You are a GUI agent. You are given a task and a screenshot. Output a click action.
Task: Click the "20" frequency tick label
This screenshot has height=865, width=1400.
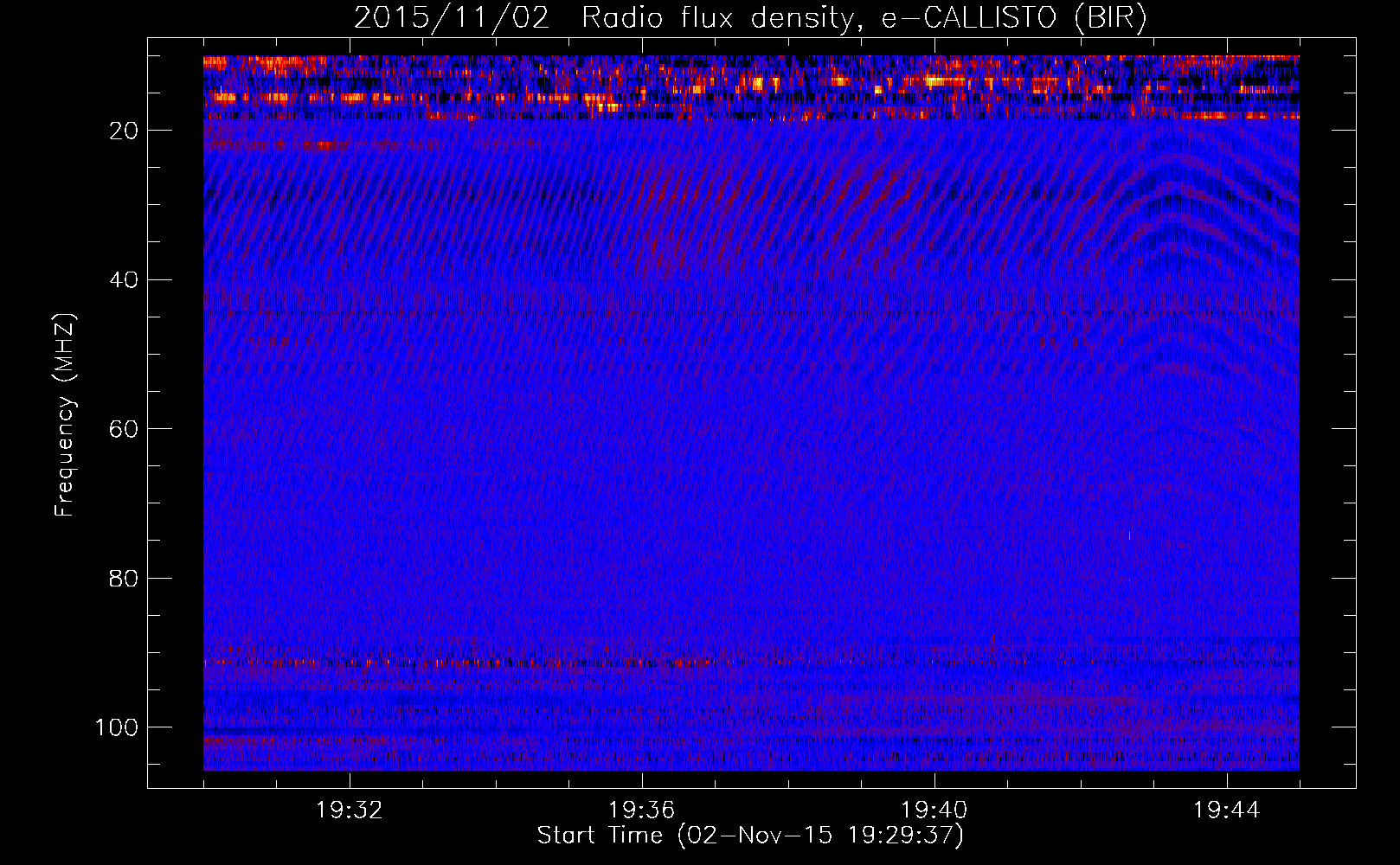[124, 131]
